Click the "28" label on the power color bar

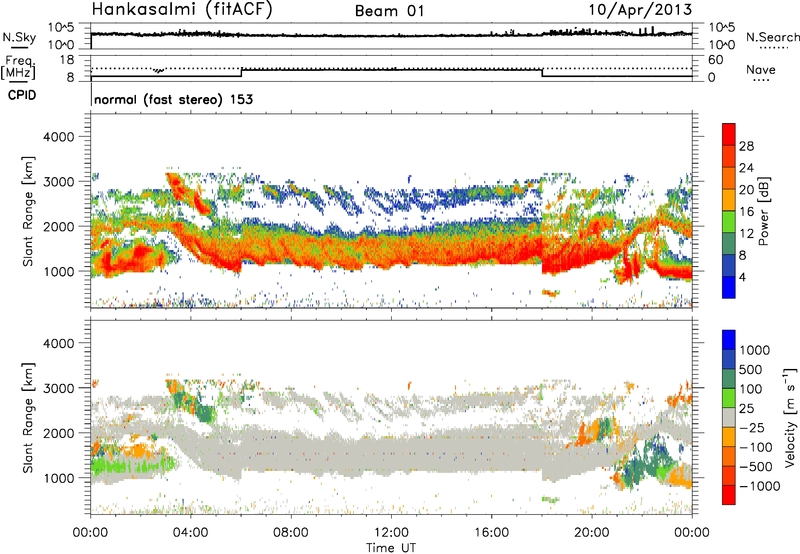coord(746,146)
